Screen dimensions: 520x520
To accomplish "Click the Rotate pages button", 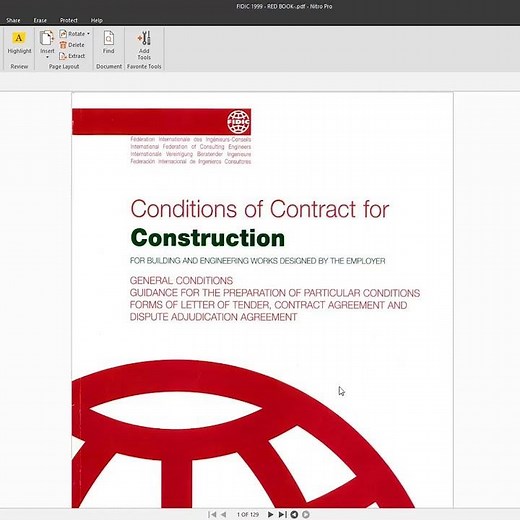I will (x=72, y=34).
